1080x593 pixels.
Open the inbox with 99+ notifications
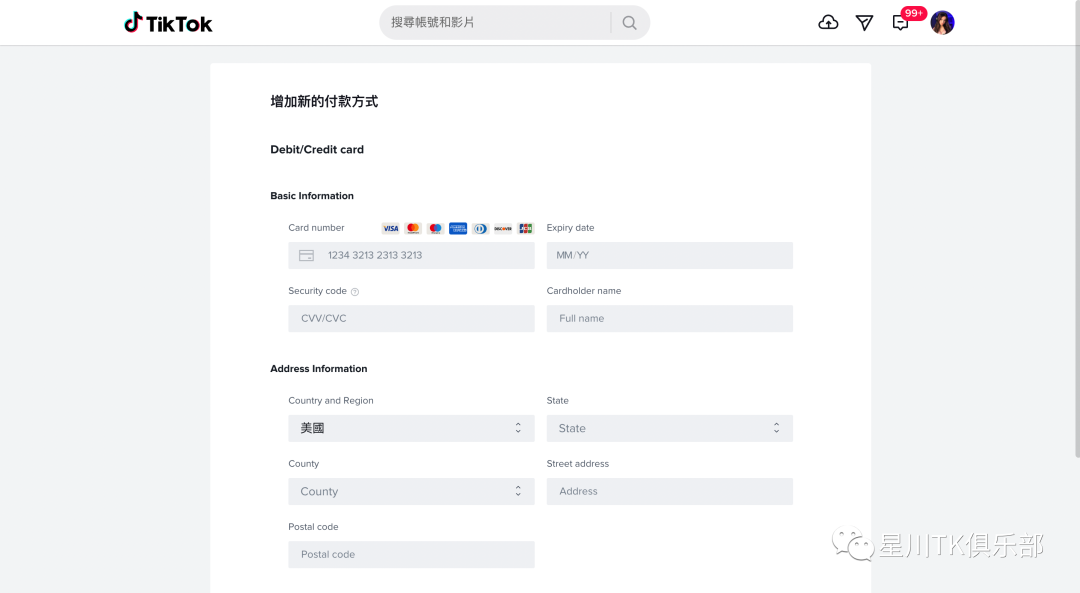(x=900, y=22)
